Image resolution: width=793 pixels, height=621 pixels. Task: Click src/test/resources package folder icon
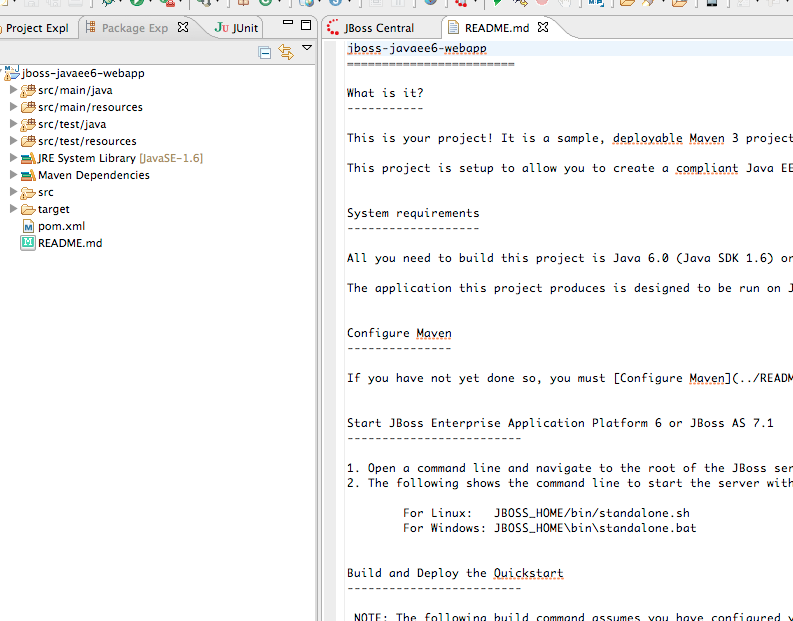click(28, 141)
